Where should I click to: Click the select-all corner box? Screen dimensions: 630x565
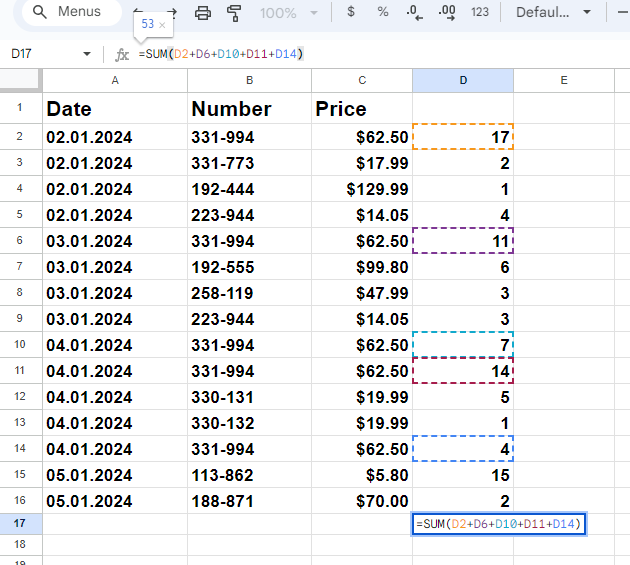point(20,80)
